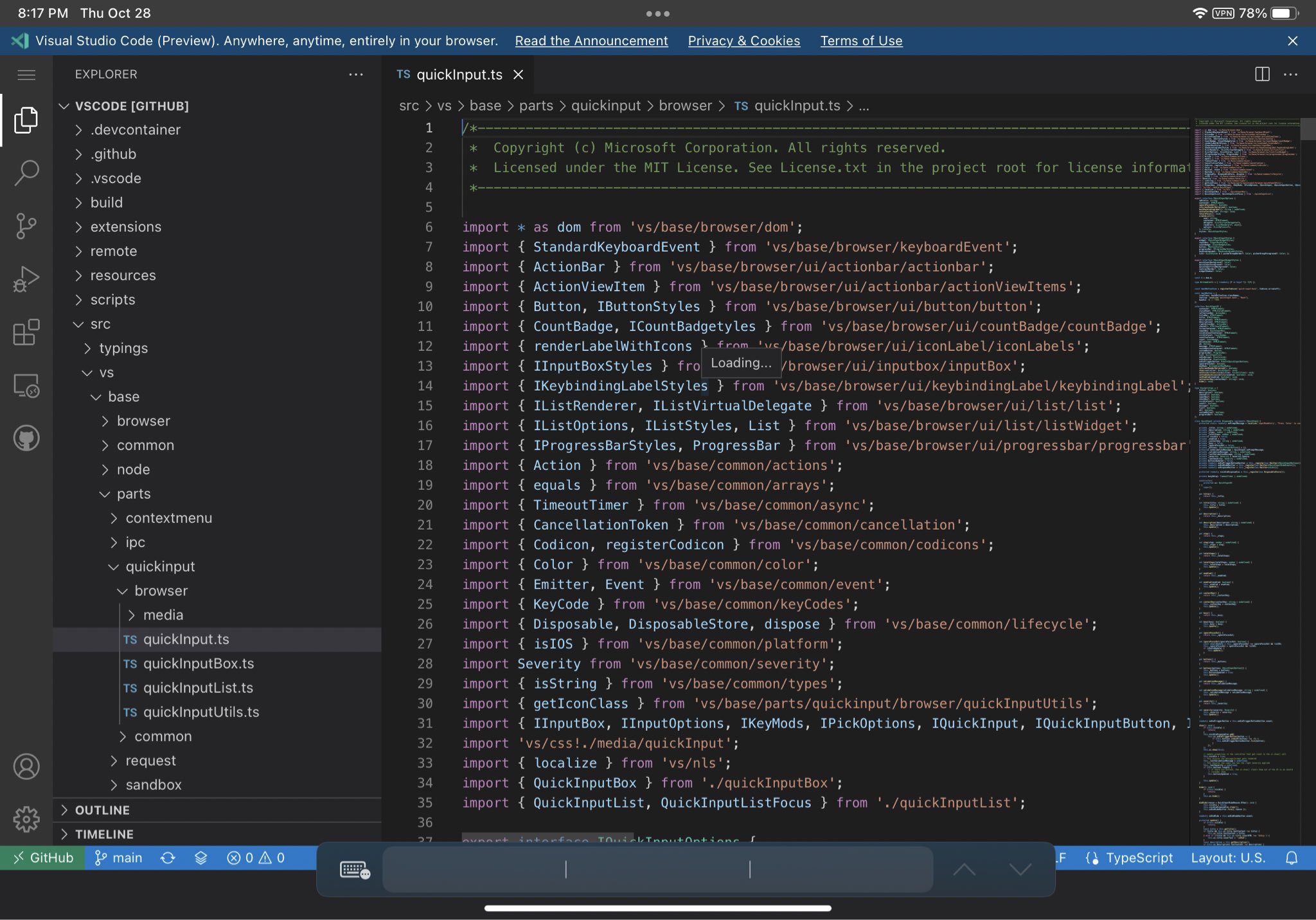Select the quickInput.ts editor tab
The width and height of the screenshot is (1316, 920).
tap(459, 75)
